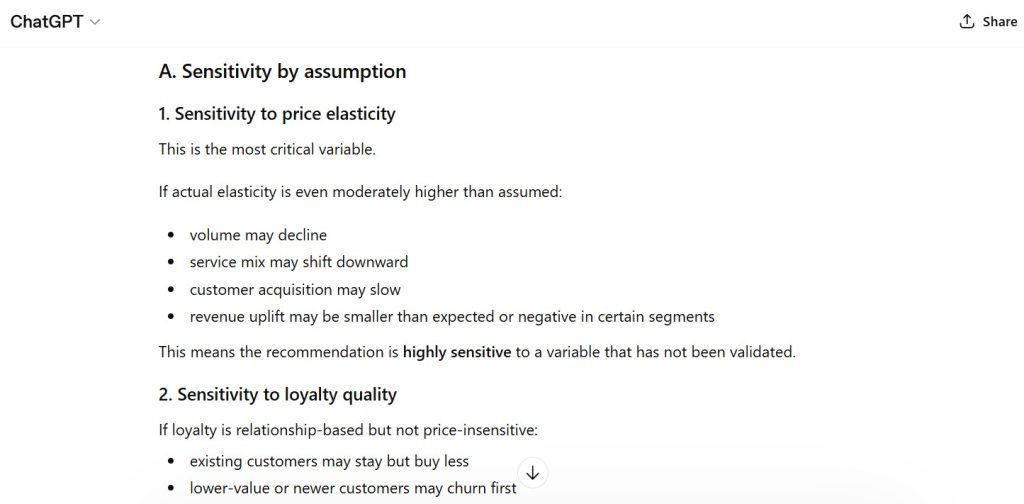Click 'This is the most critical variable' sentence
The image size is (1024, 504).
[x=266, y=149]
